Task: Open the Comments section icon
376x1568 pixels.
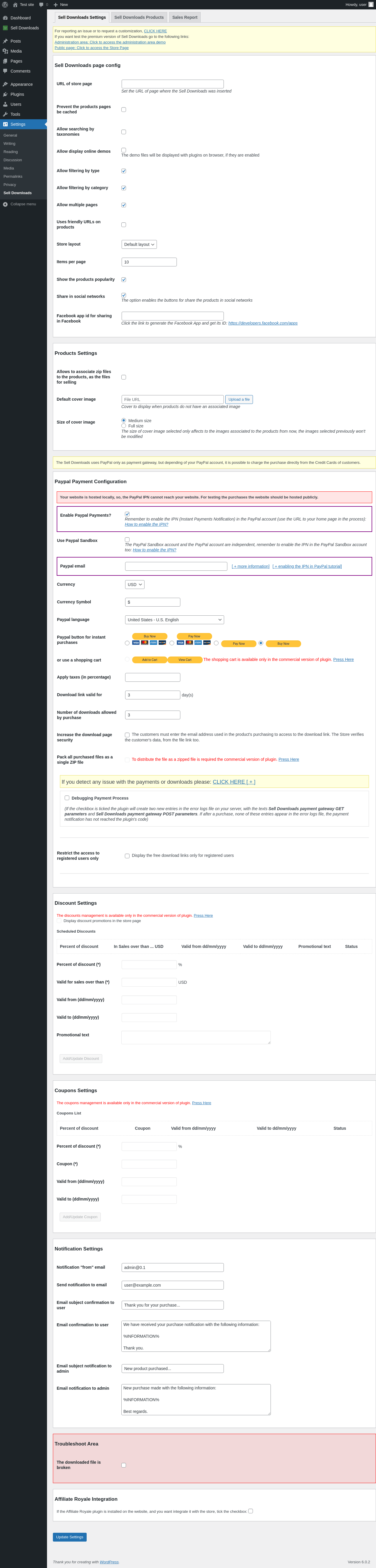Action: coord(6,71)
